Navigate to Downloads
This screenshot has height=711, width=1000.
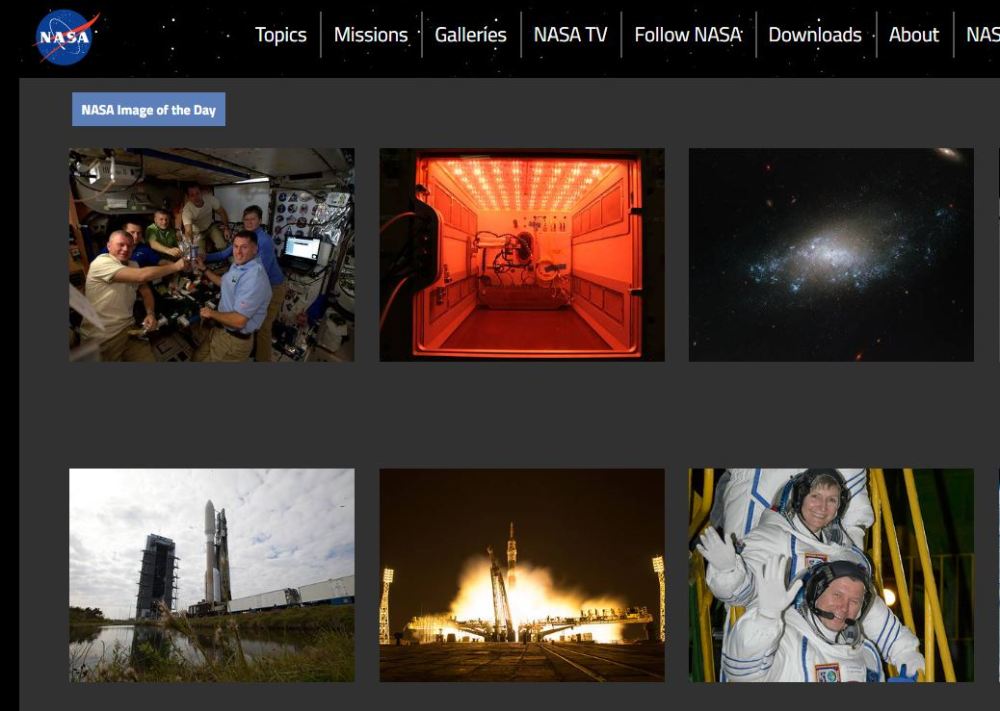tap(814, 35)
